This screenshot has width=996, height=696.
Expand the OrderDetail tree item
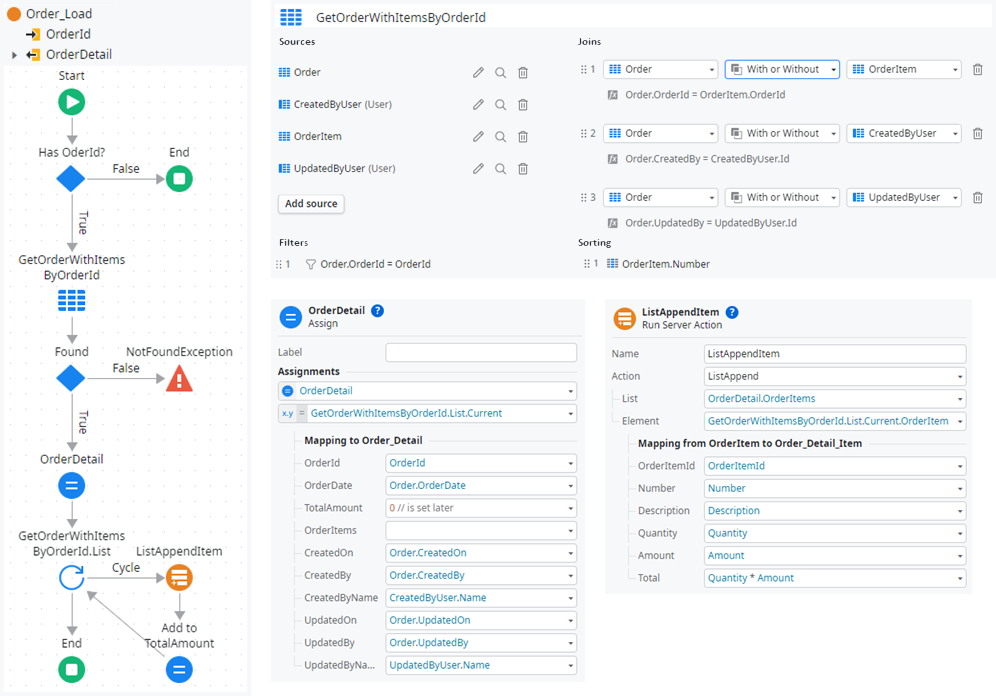(15, 55)
